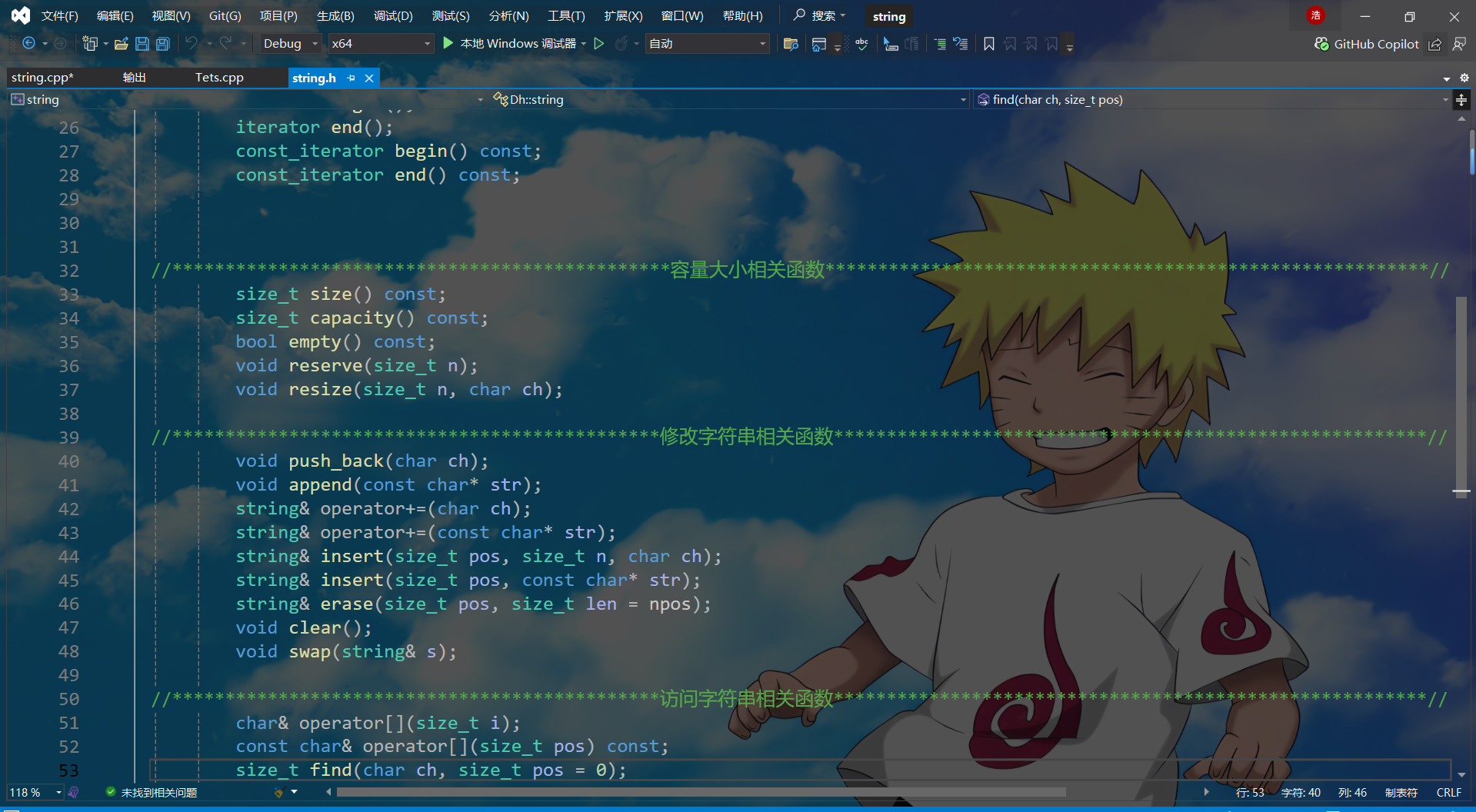1476x812 pixels.
Task: Click the Open File folder icon
Action: [x=121, y=44]
